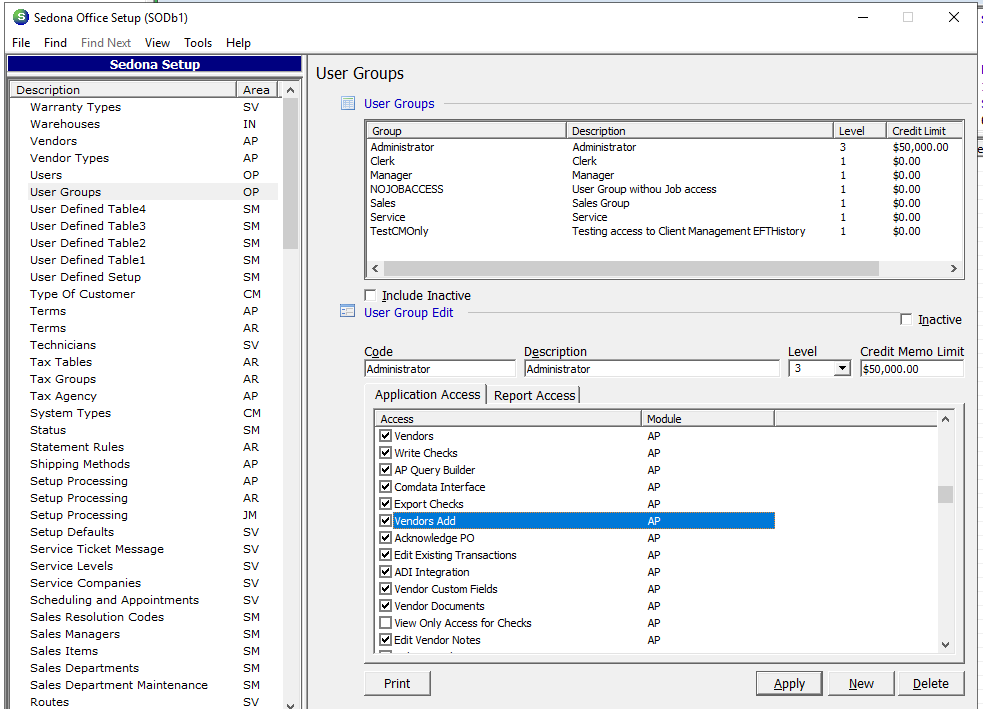Open Statement Rules in setup list
This screenshot has height=709, width=983.
(76, 447)
